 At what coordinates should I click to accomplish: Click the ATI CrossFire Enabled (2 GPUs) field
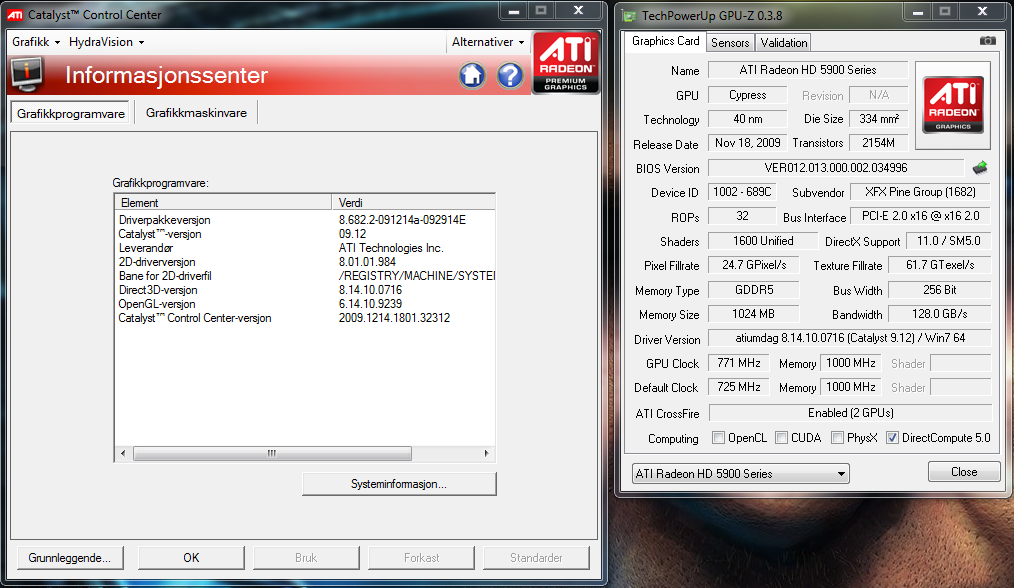850,413
